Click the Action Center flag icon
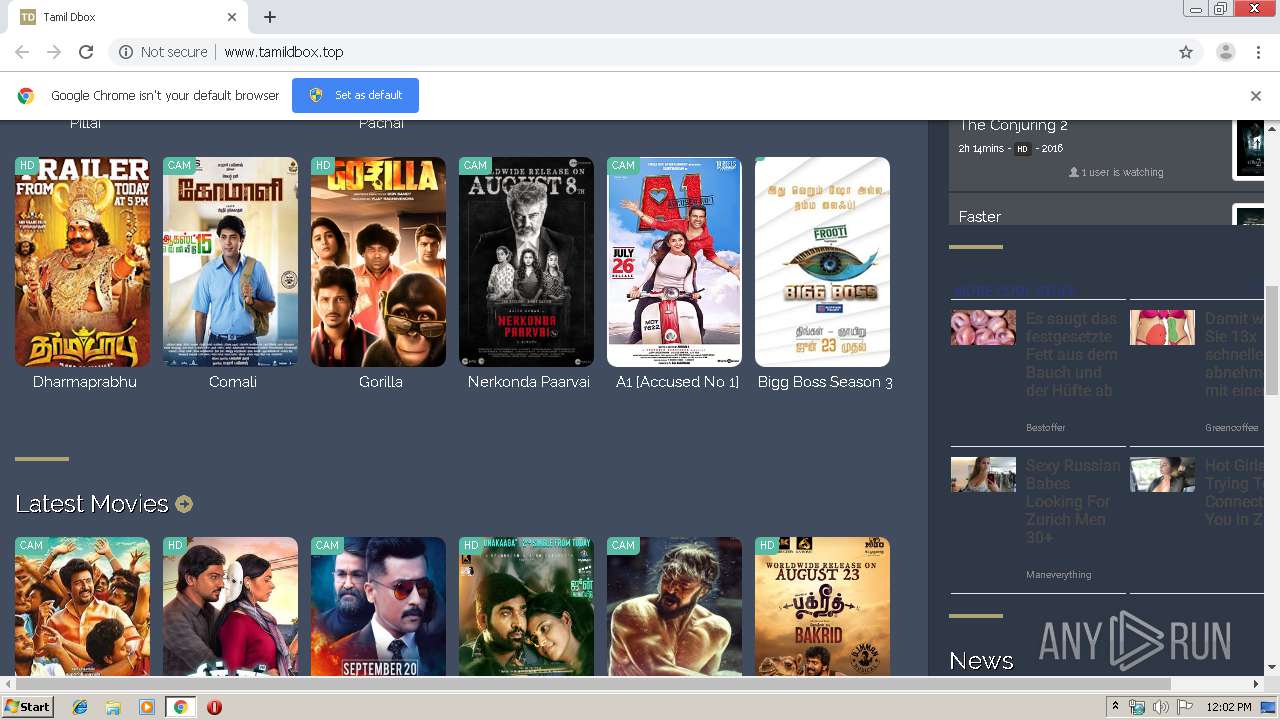 point(1185,707)
